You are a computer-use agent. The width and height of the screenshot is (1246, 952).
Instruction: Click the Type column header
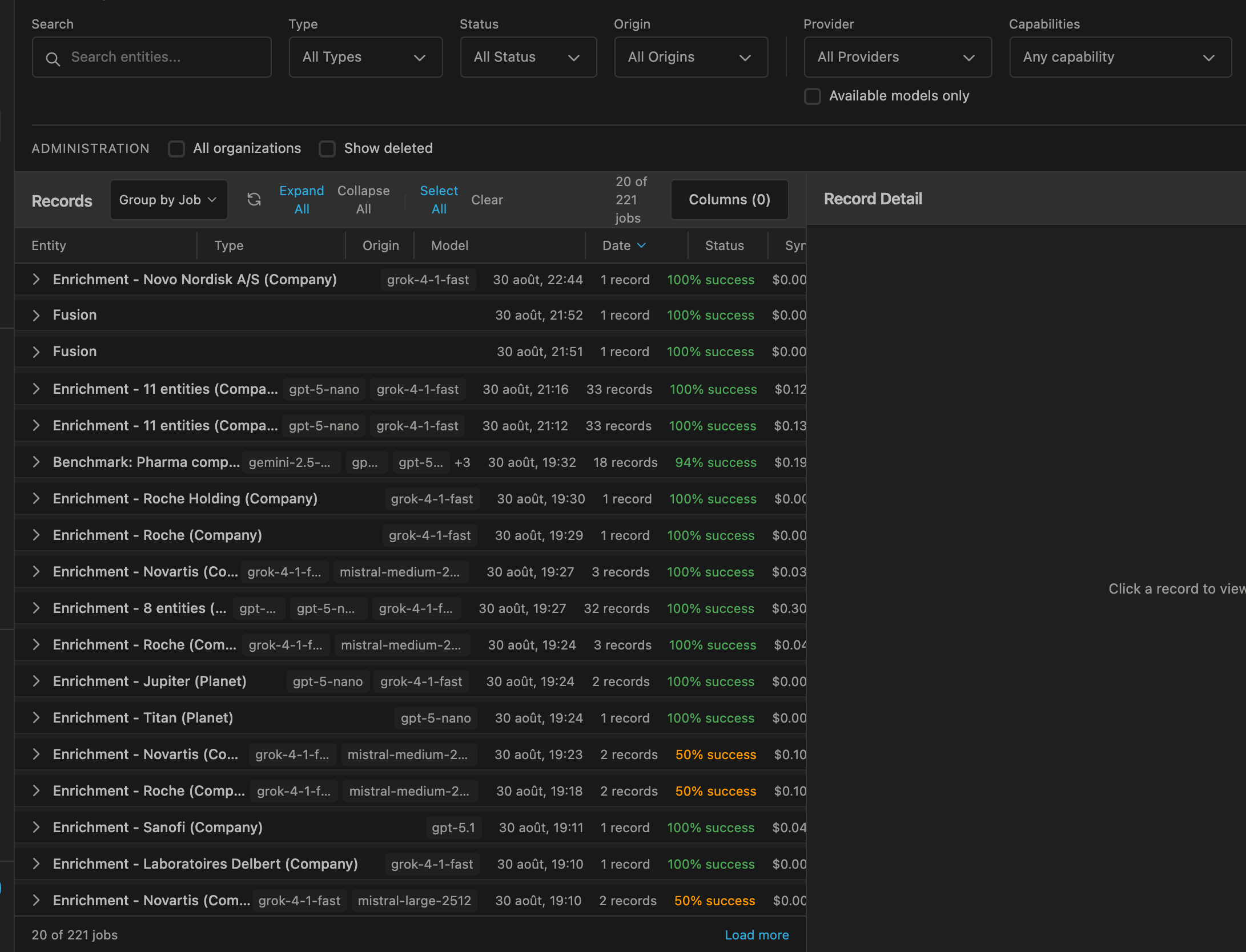[x=229, y=245]
